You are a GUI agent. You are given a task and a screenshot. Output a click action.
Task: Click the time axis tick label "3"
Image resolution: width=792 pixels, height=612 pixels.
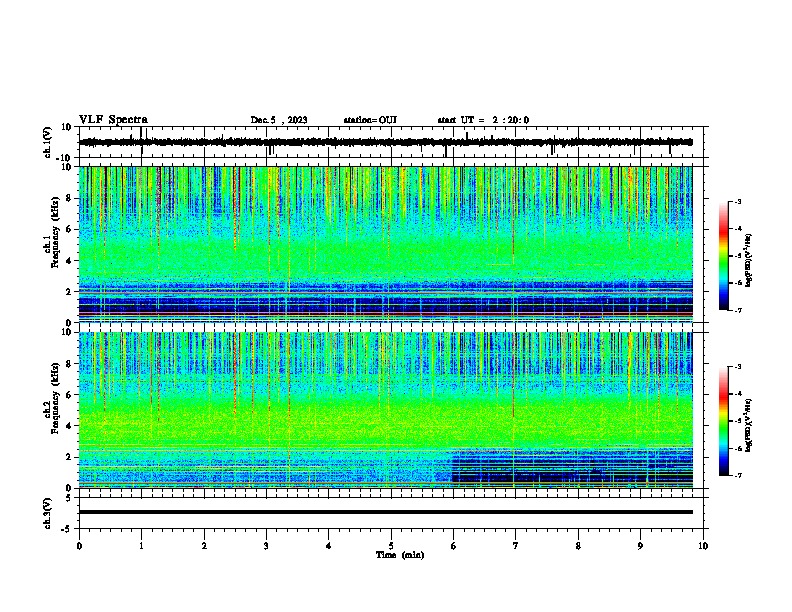point(266,546)
